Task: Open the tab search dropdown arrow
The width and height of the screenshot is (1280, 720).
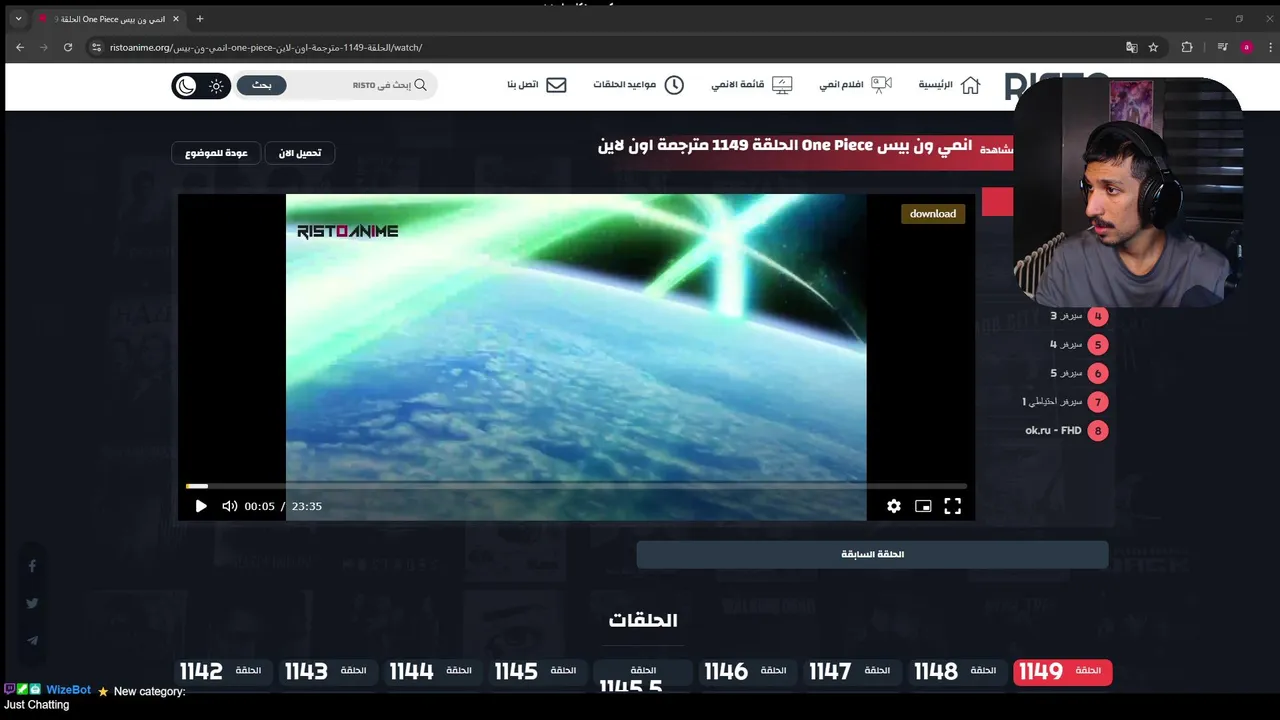Action: coord(18,19)
